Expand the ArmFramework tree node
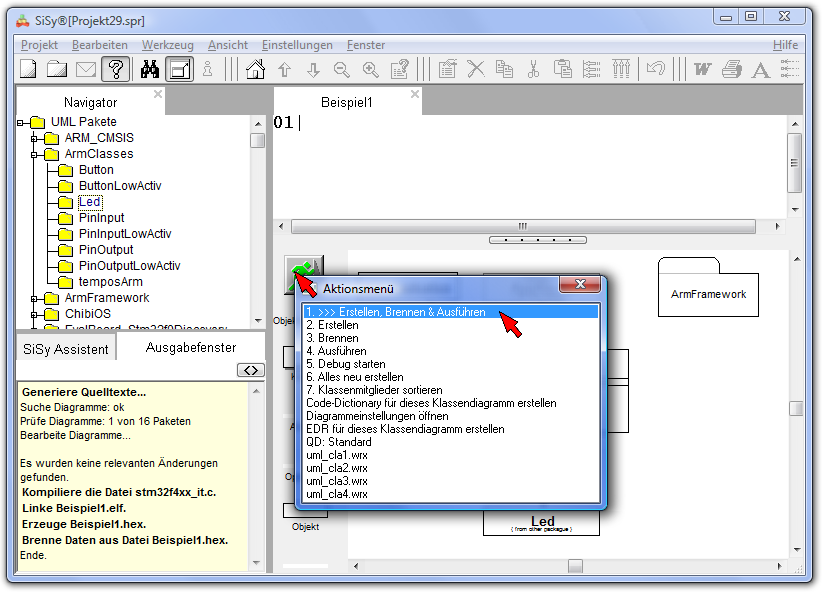825x595 pixels. point(35,298)
